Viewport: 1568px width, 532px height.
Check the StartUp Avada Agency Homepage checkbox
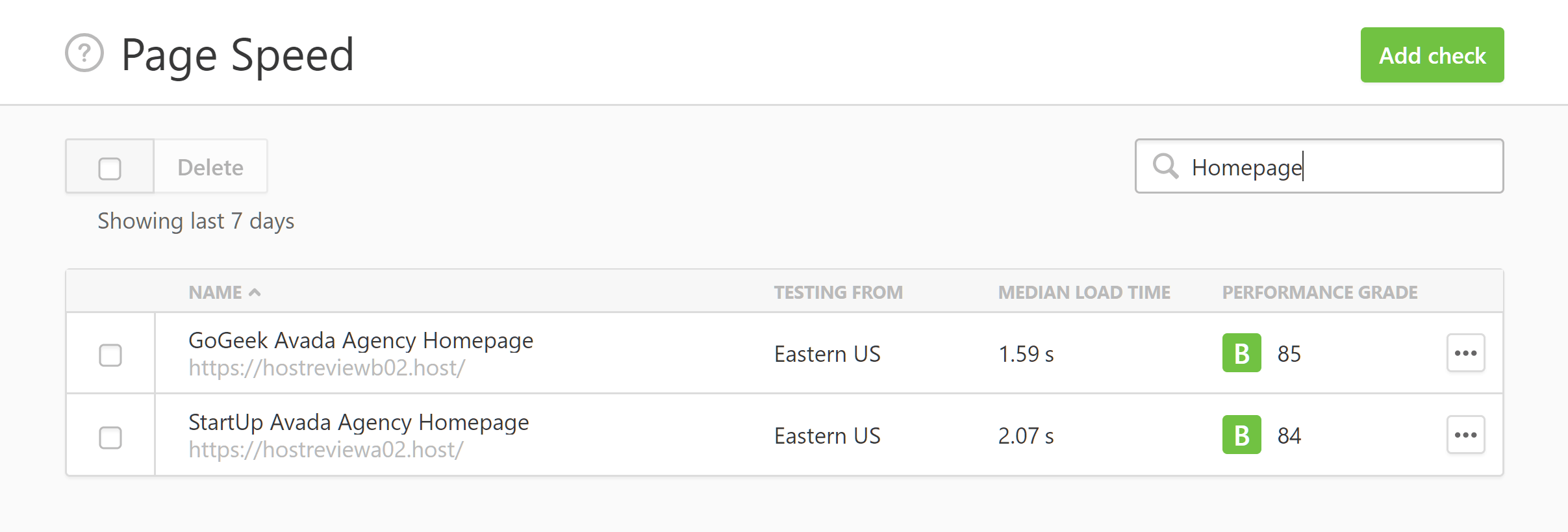[x=110, y=437]
